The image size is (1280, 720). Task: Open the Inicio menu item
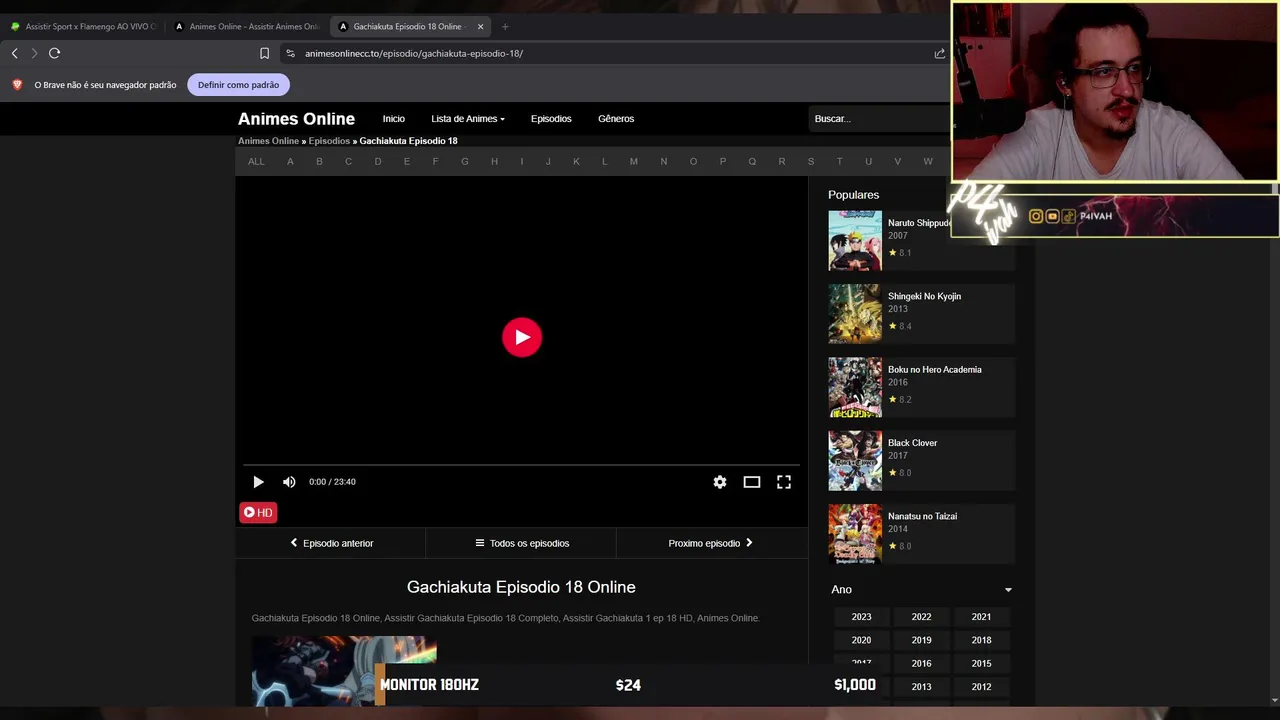394,118
